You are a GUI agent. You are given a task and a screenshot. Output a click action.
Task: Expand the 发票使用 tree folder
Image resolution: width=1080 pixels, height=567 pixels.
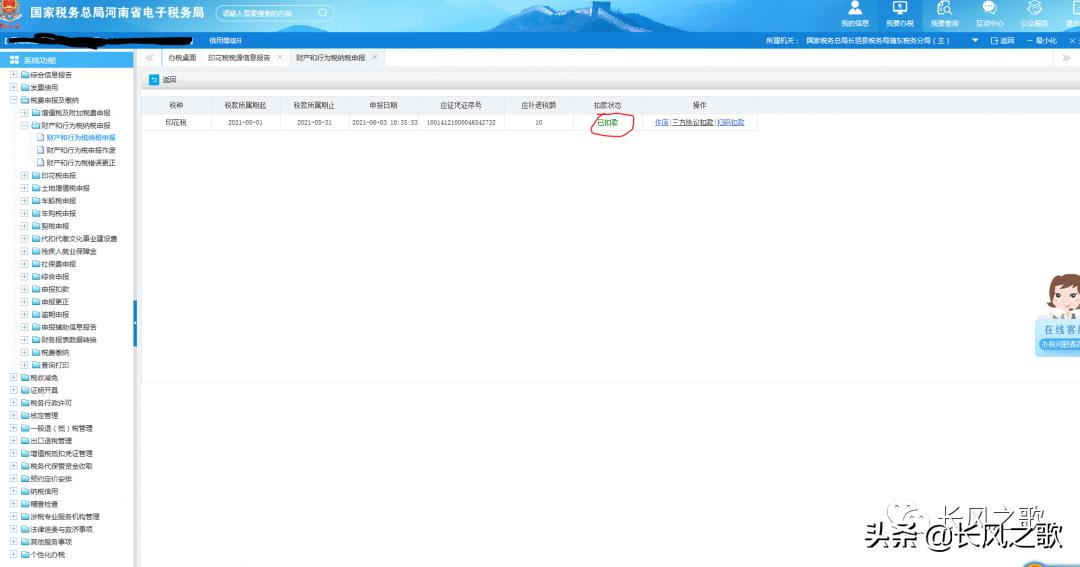click(x=13, y=88)
